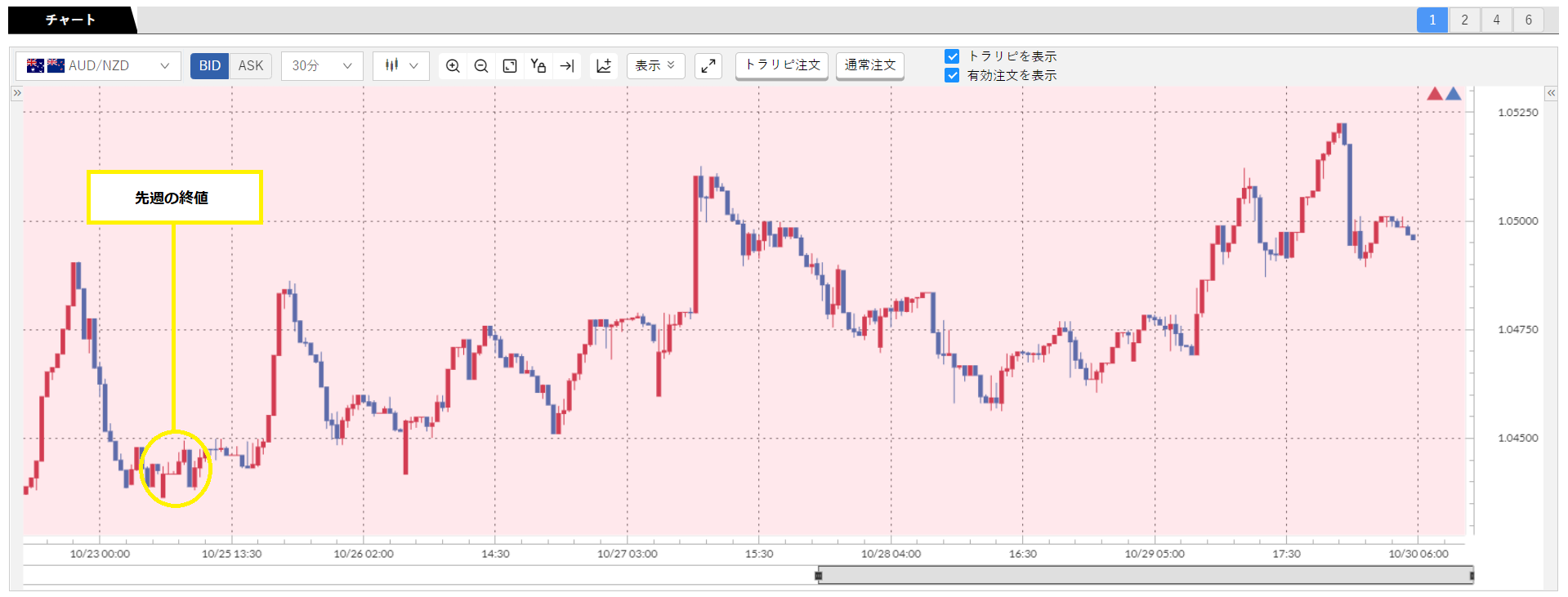This screenshot has width=1568, height=597.
Task: Switch to 2-chart layout
Action: pos(1464,20)
